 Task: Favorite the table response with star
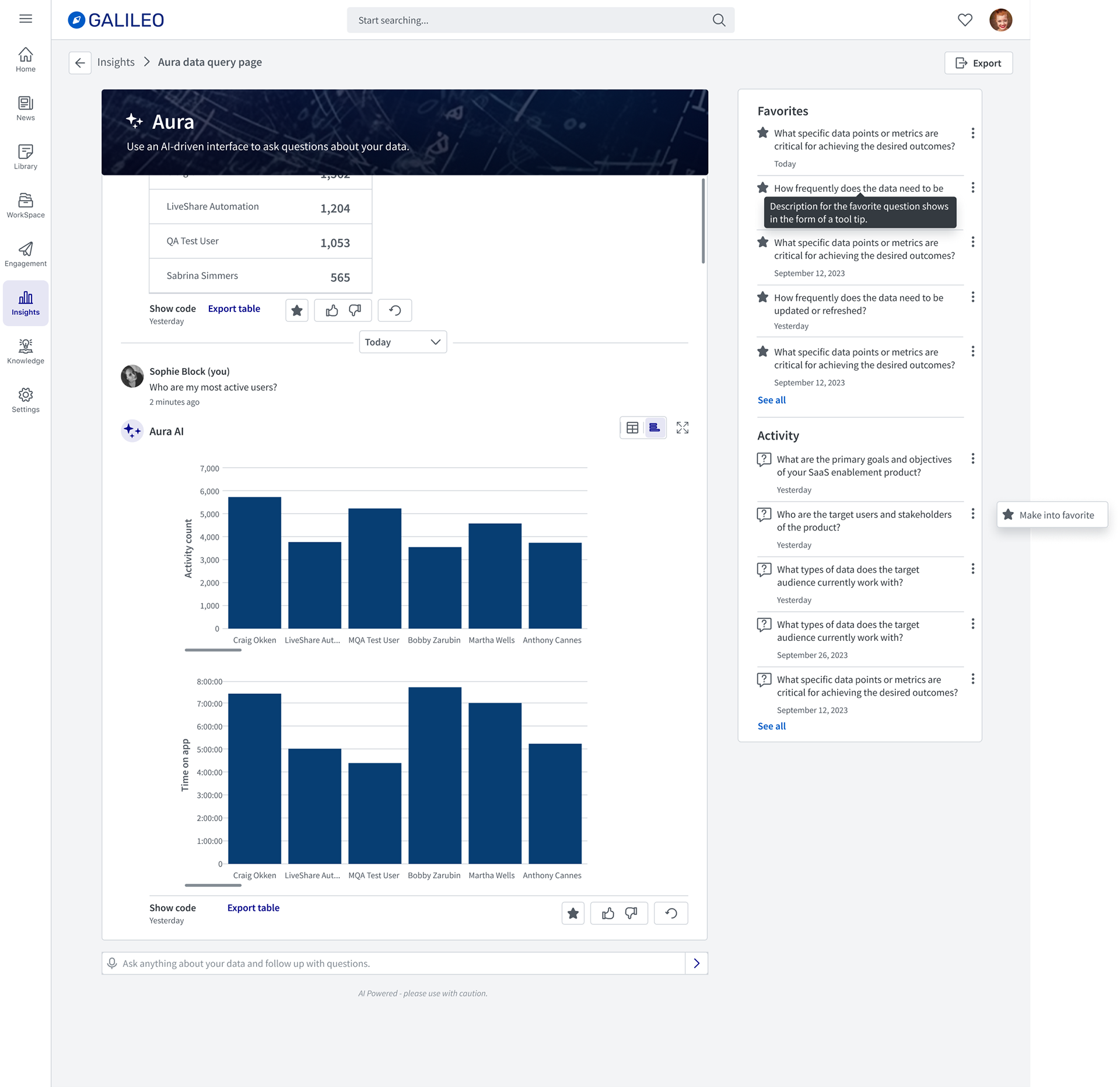coord(297,310)
